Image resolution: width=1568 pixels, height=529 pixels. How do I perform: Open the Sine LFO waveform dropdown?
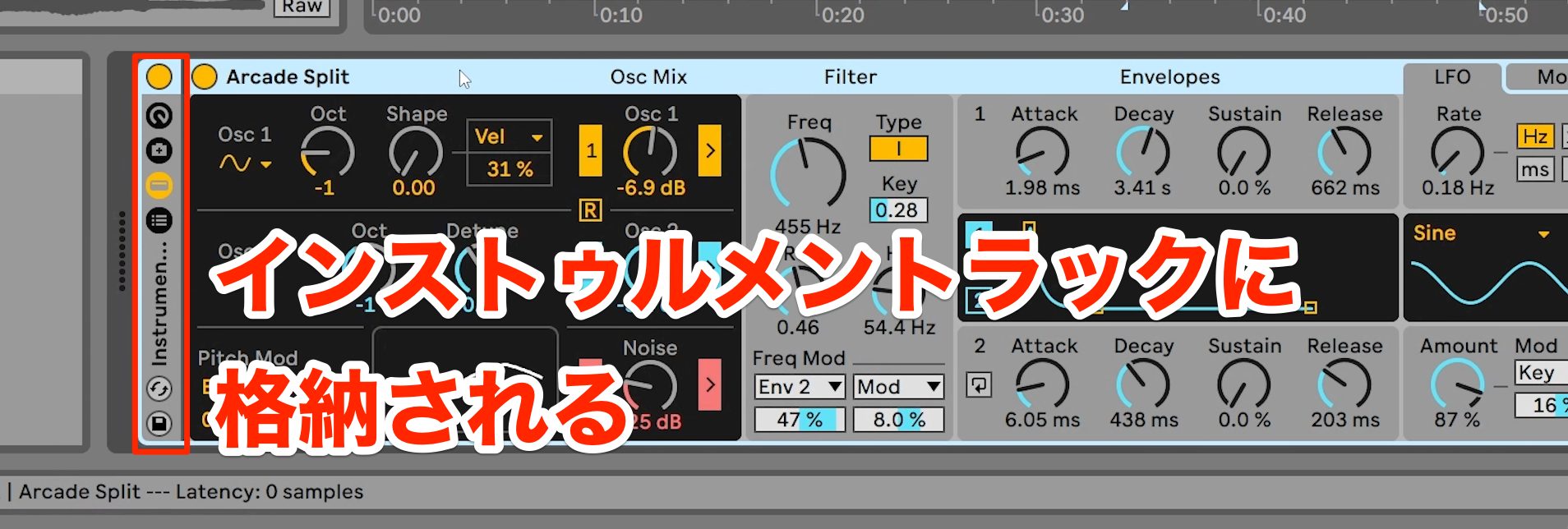click(x=1482, y=233)
